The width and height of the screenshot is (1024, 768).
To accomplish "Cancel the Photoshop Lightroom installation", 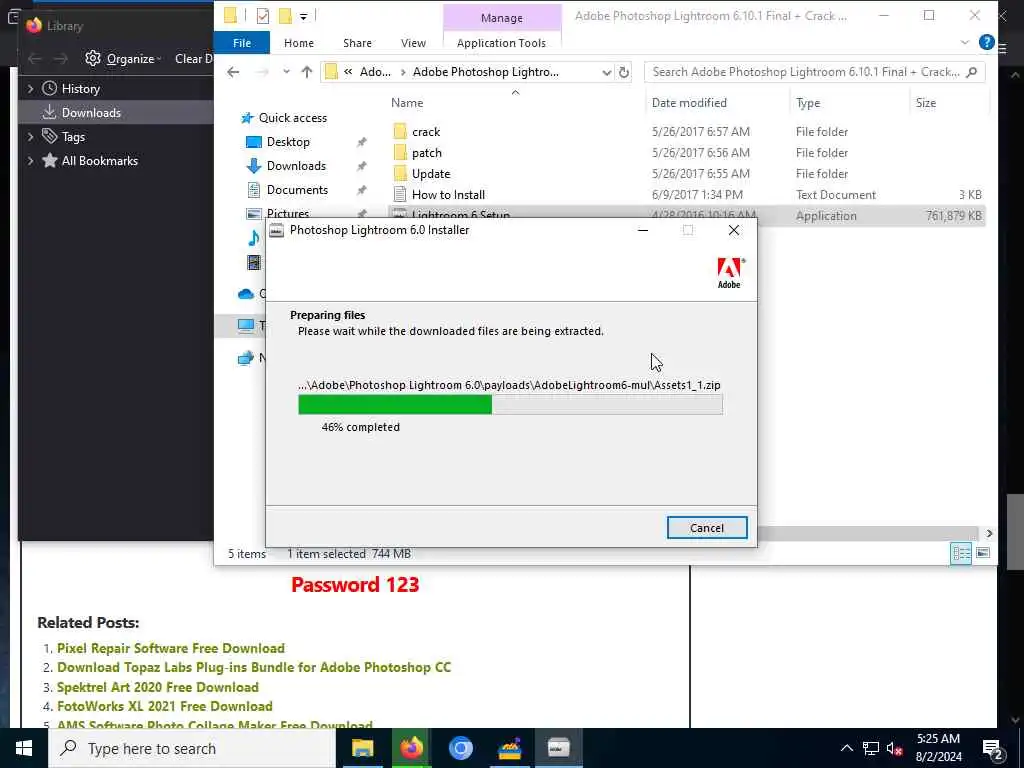I will click(707, 528).
